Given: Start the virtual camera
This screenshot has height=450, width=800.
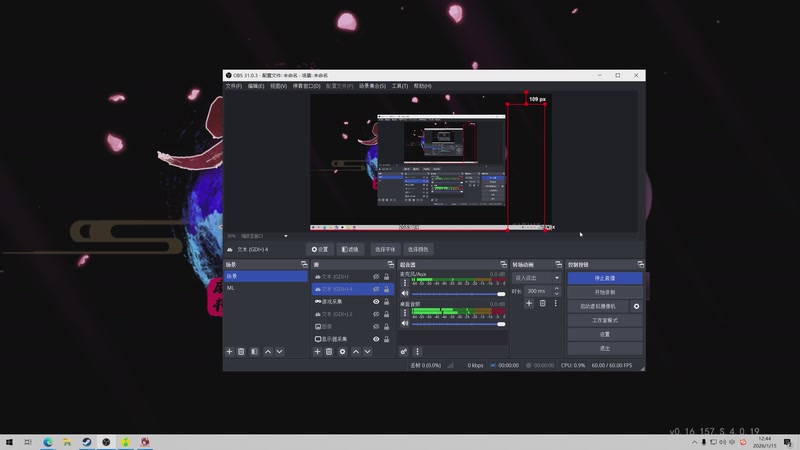Looking at the screenshot, I should point(598,306).
